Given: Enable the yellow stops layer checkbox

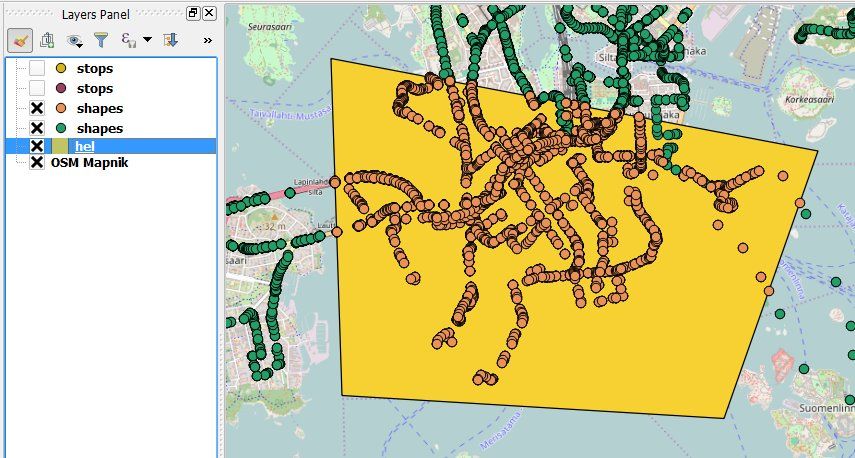Looking at the screenshot, I should pos(37,68).
